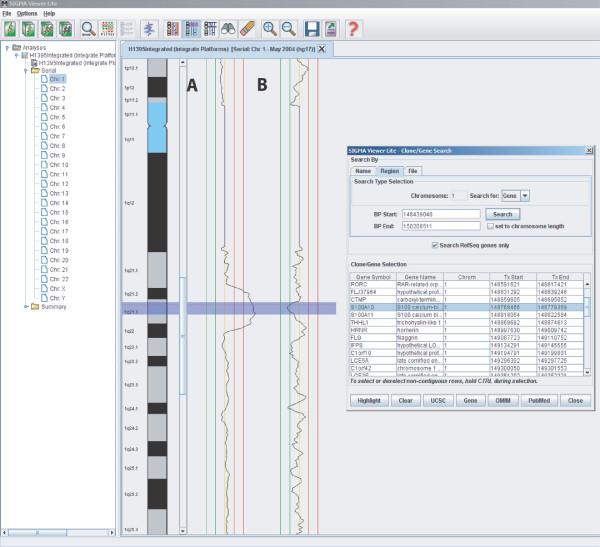Open the Help menu
This screenshot has height=547, width=600.
tap(49, 13)
